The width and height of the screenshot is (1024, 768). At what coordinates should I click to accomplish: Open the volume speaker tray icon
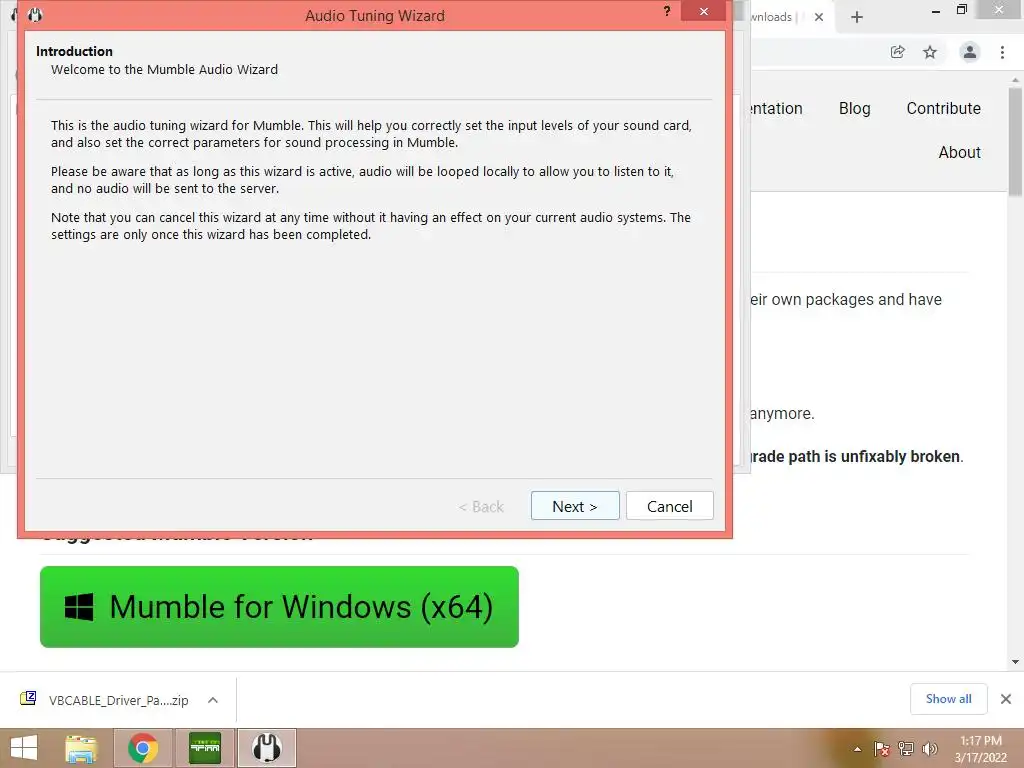(930, 749)
